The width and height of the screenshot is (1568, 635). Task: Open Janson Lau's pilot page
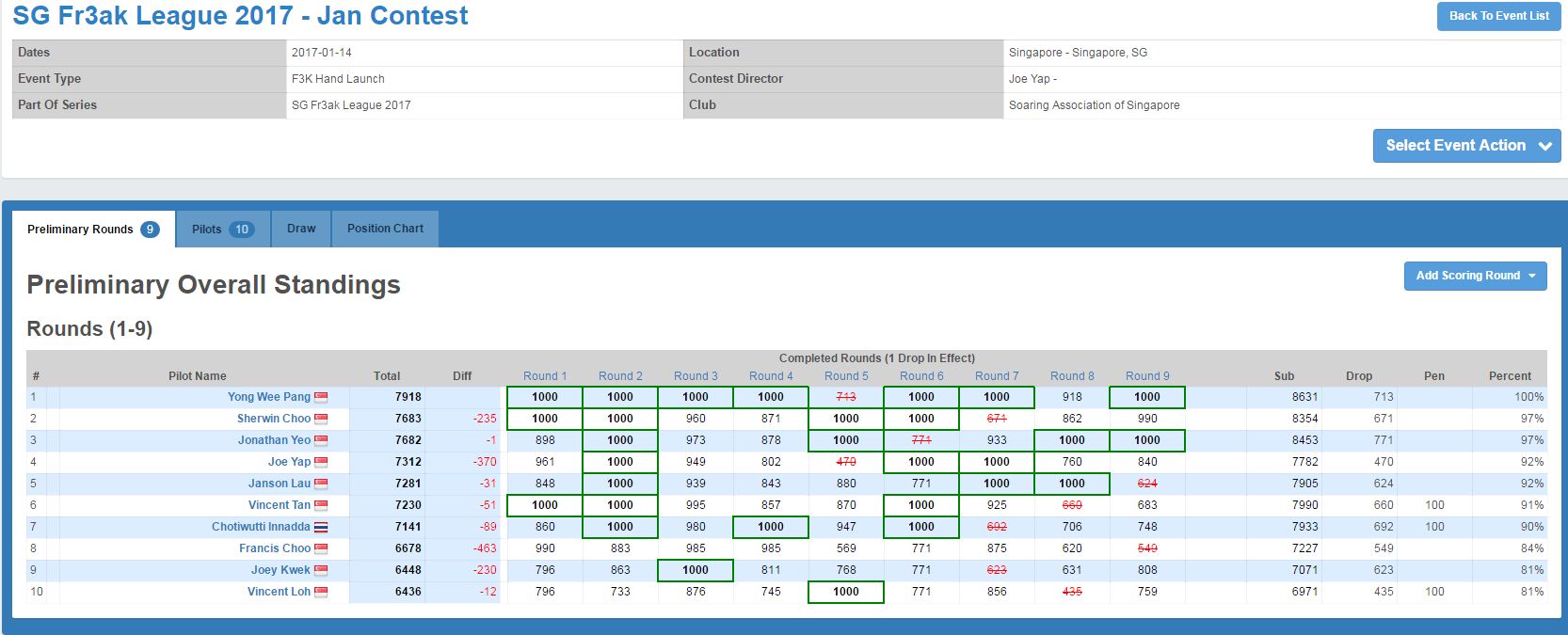279,484
